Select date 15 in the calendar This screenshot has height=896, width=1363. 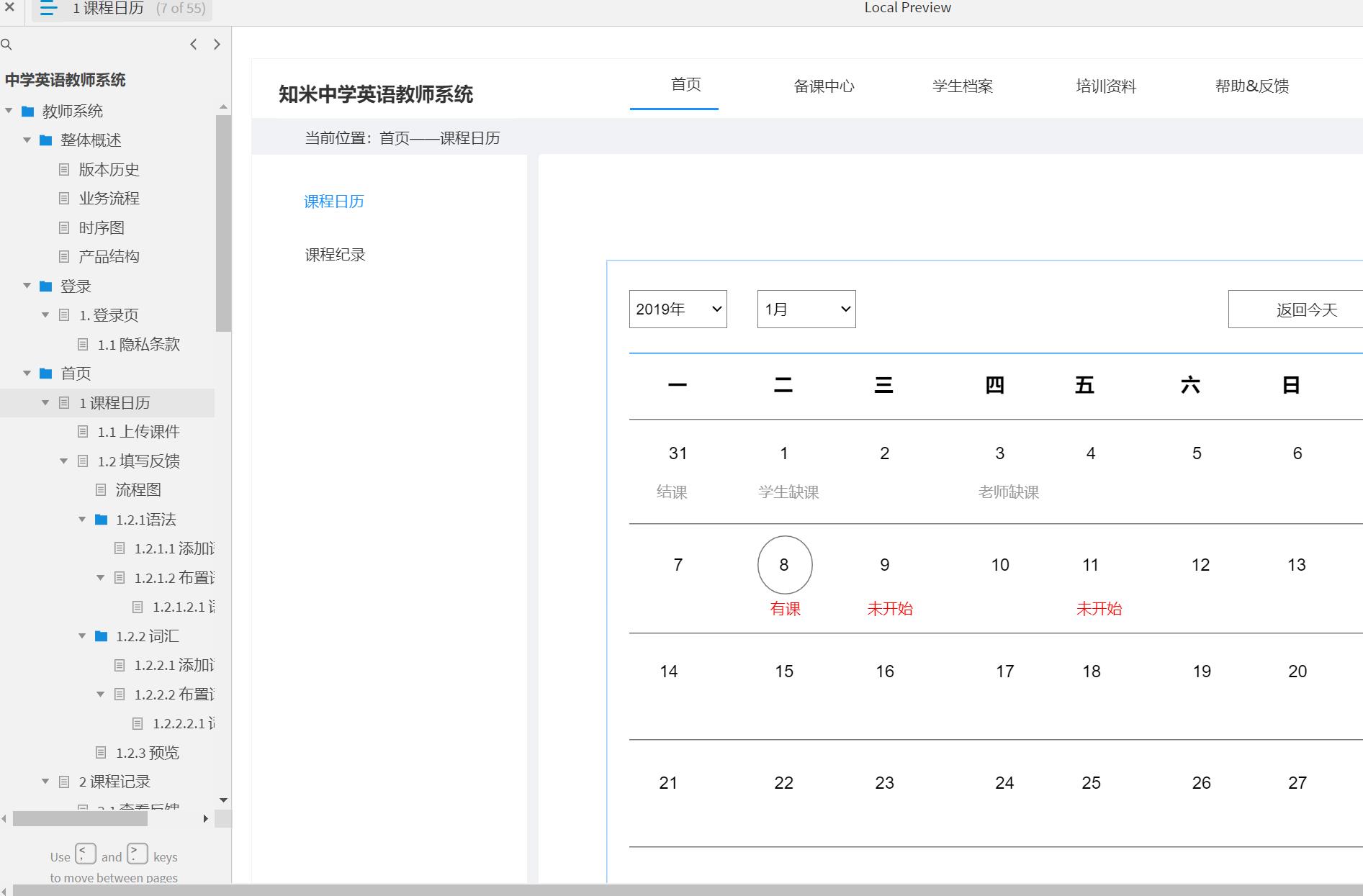coord(784,671)
